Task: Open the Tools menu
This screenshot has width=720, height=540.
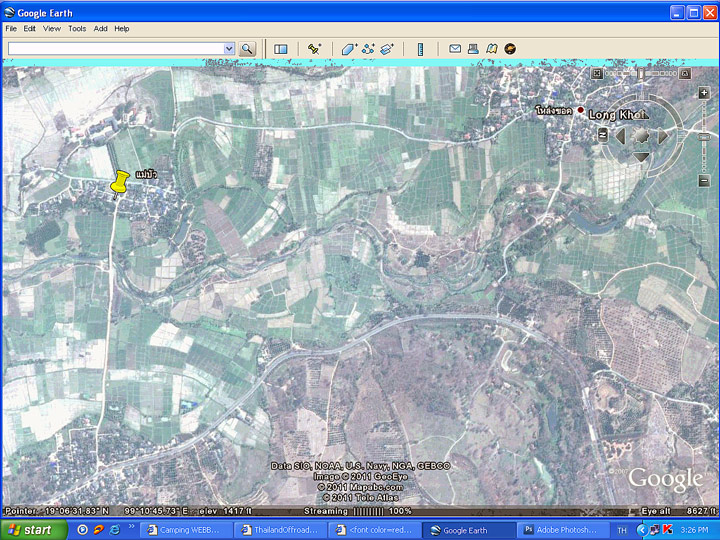Action: pos(77,29)
